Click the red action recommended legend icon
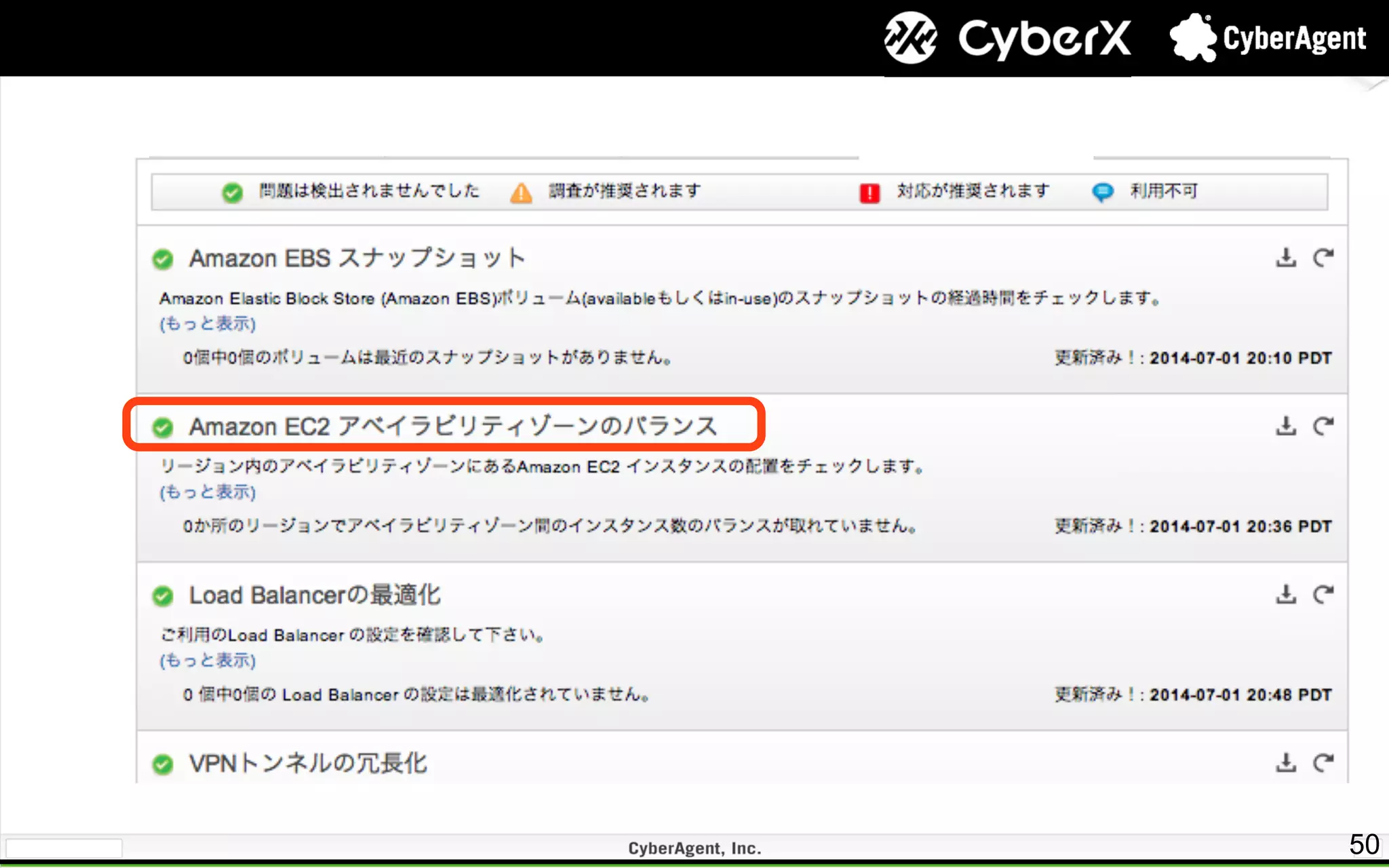This screenshot has width=1389, height=868. [869, 193]
